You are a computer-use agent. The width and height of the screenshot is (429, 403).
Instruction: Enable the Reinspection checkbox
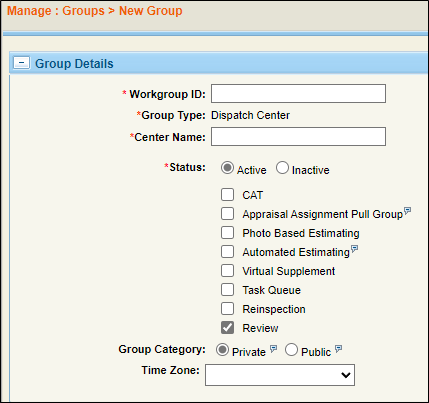(227, 308)
